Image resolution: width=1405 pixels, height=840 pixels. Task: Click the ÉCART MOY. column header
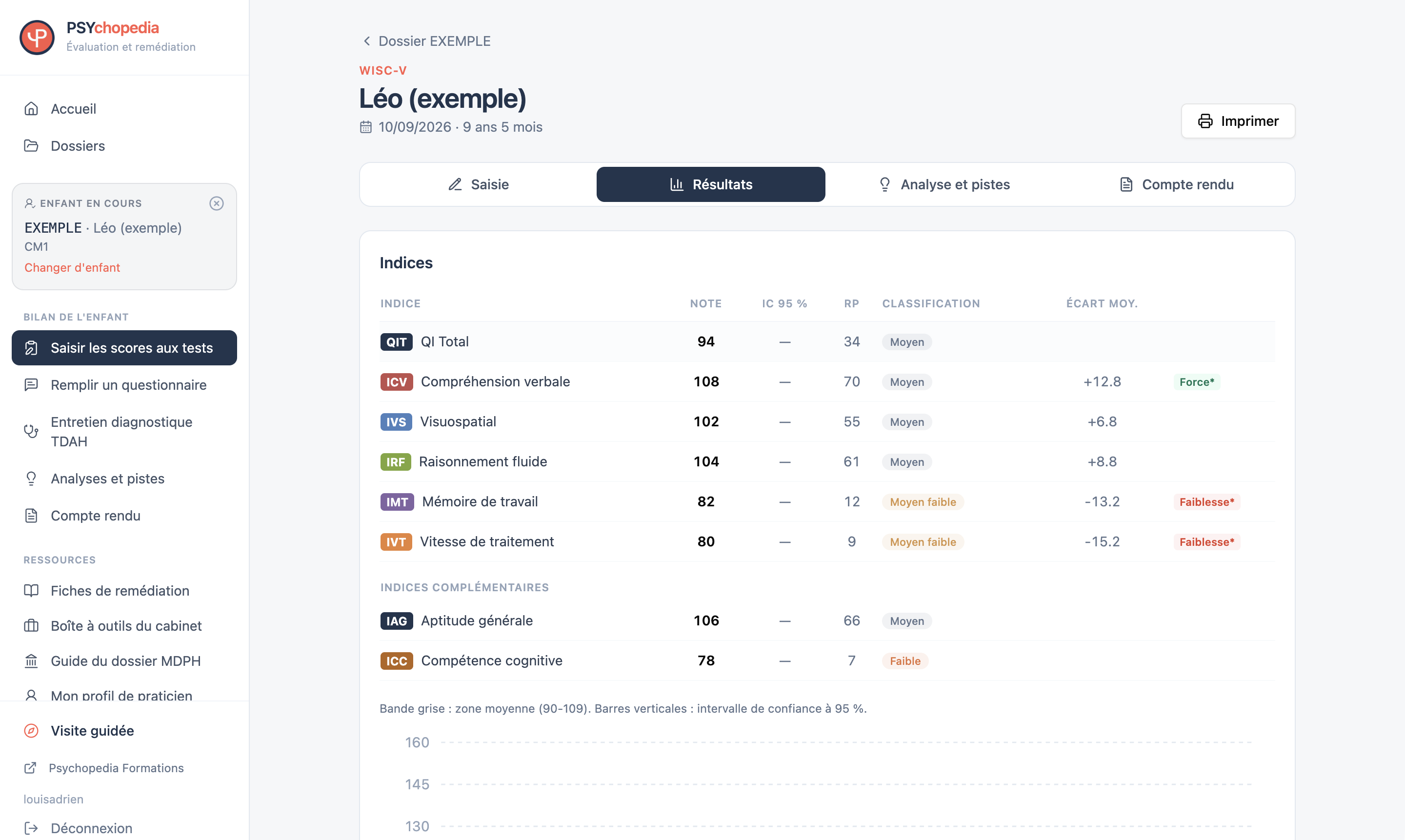pos(1102,303)
